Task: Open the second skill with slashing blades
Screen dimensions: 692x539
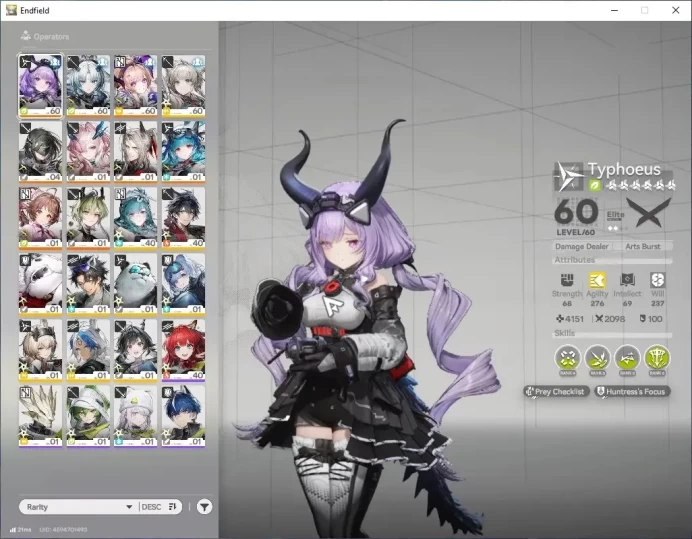Action: tap(598, 358)
